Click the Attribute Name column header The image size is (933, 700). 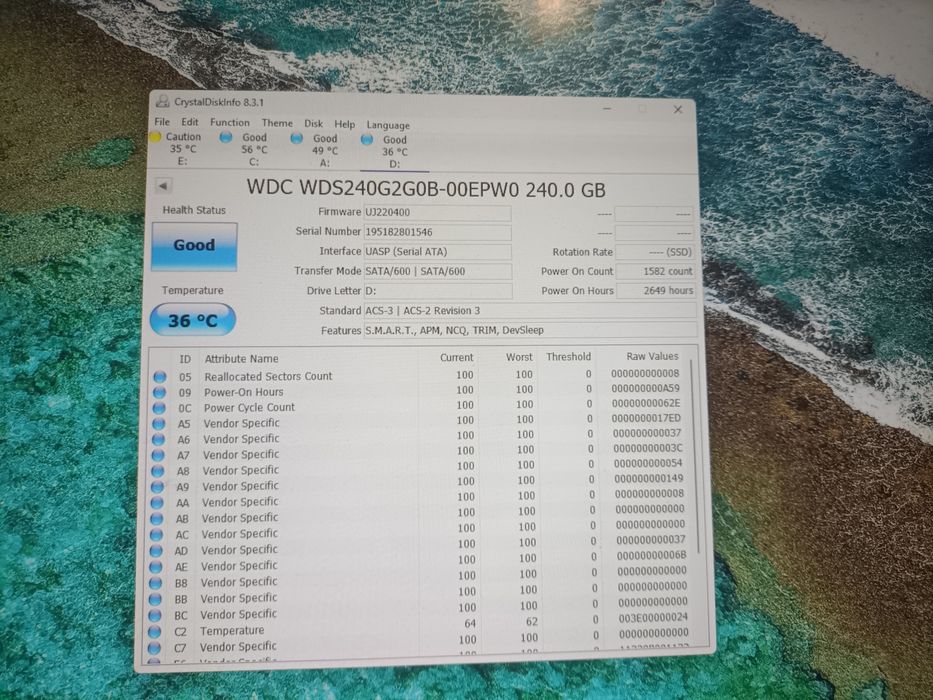coord(242,359)
